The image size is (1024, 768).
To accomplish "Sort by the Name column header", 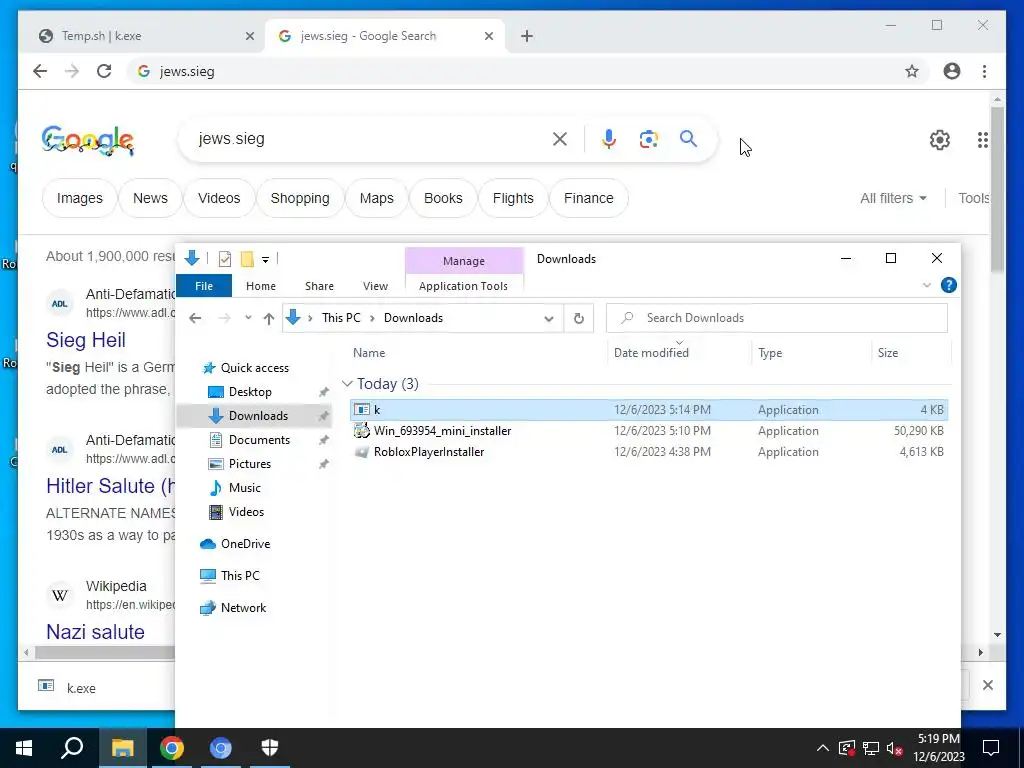I will pos(369,353).
